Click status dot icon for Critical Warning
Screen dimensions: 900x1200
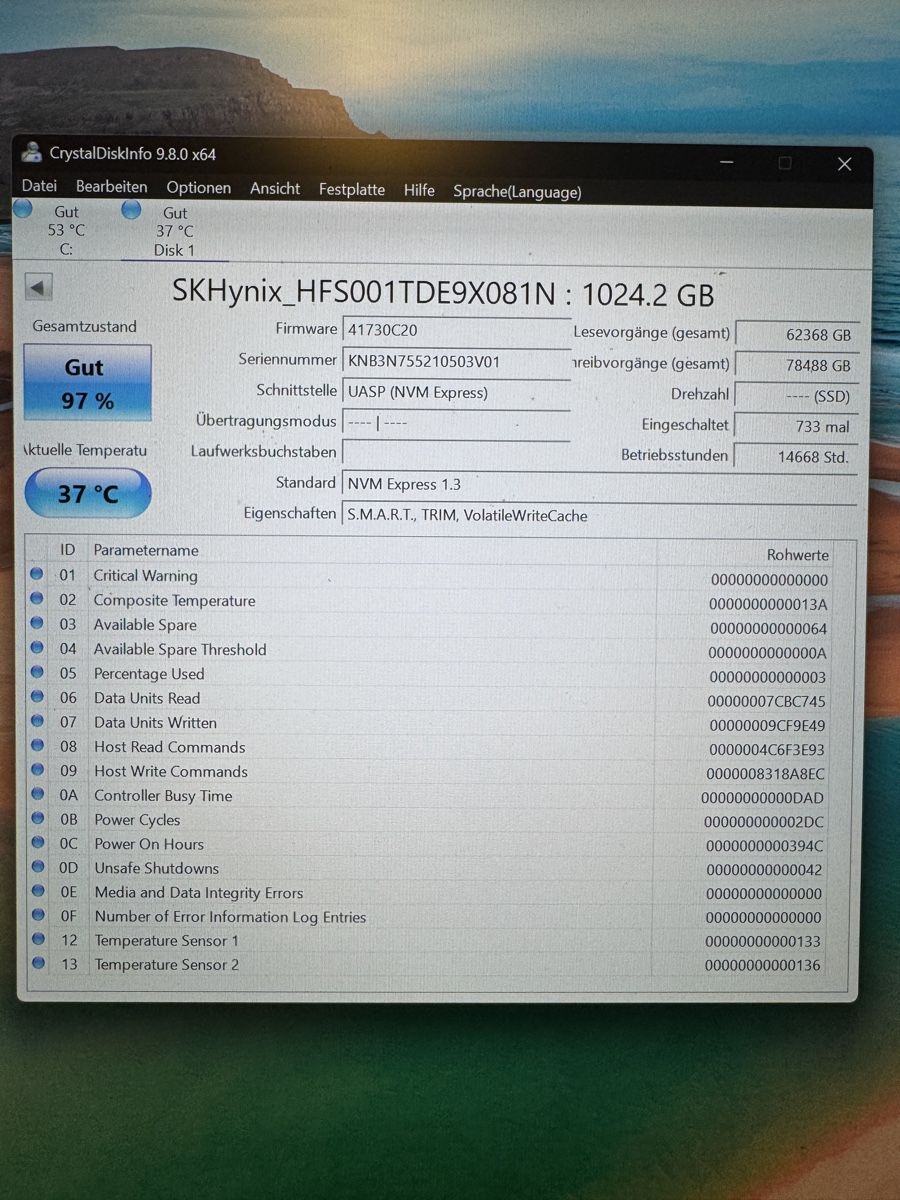click(37, 574)
